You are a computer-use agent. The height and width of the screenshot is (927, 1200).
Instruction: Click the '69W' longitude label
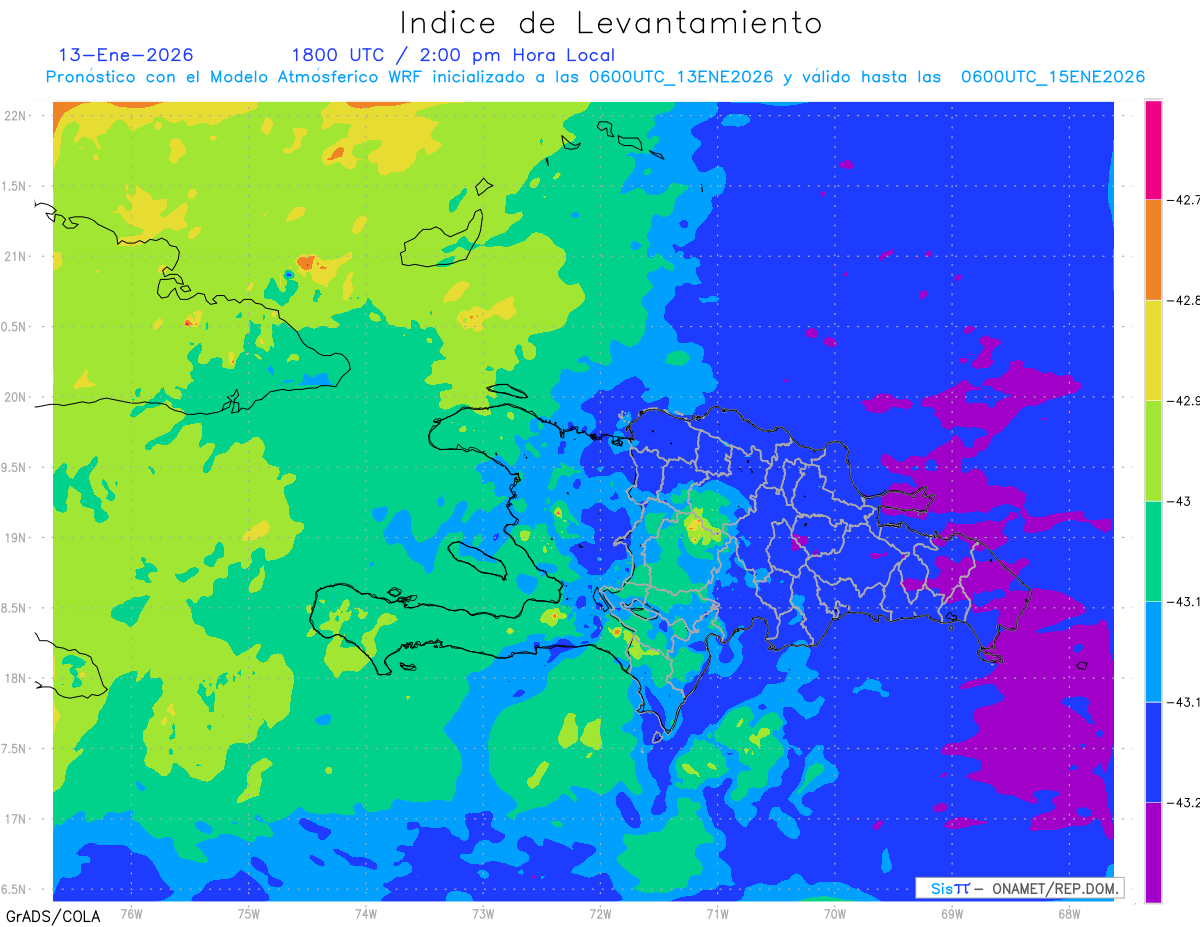[952, 913]
